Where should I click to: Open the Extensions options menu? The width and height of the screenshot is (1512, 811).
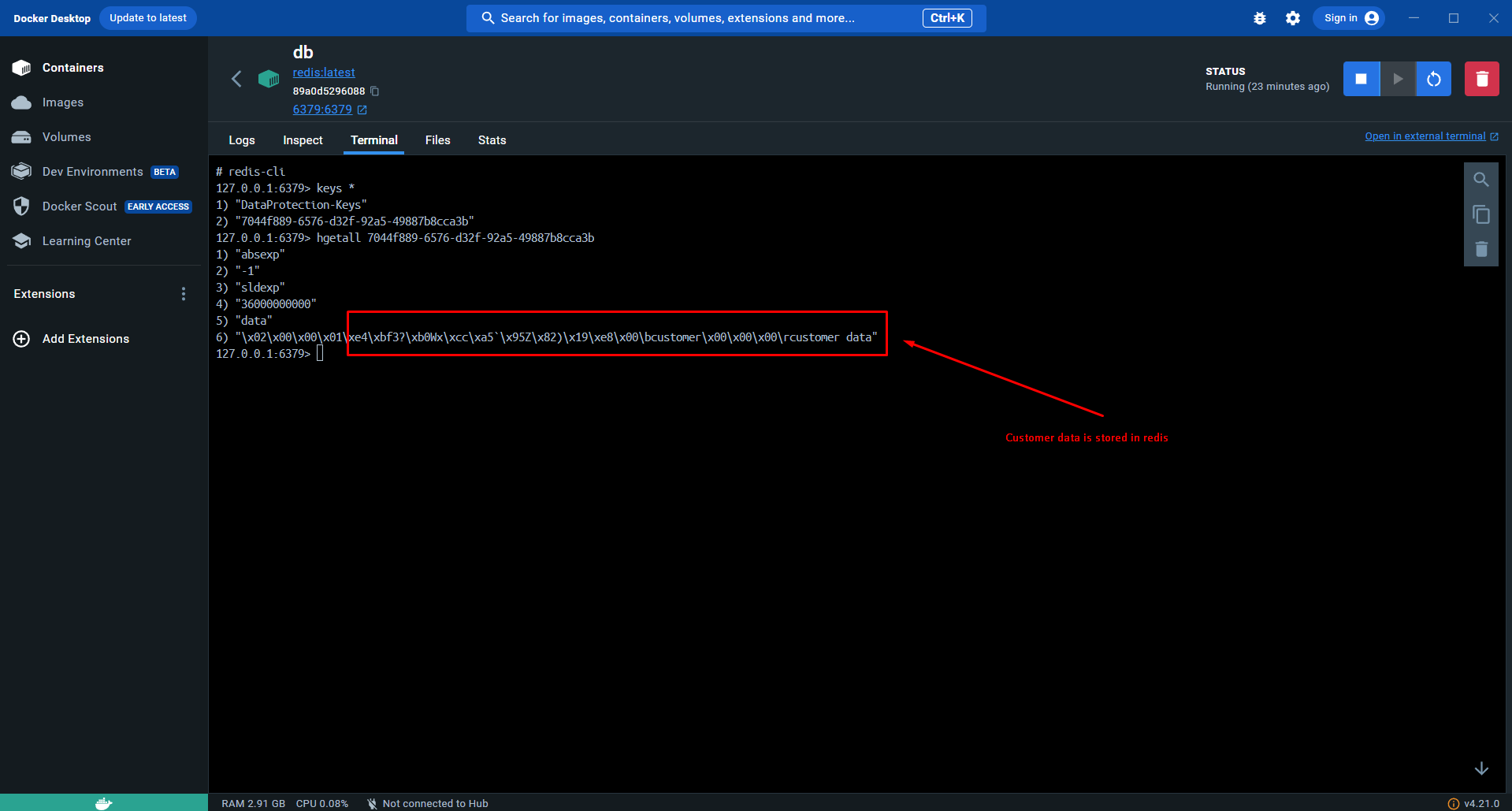[x=183, y=293]
